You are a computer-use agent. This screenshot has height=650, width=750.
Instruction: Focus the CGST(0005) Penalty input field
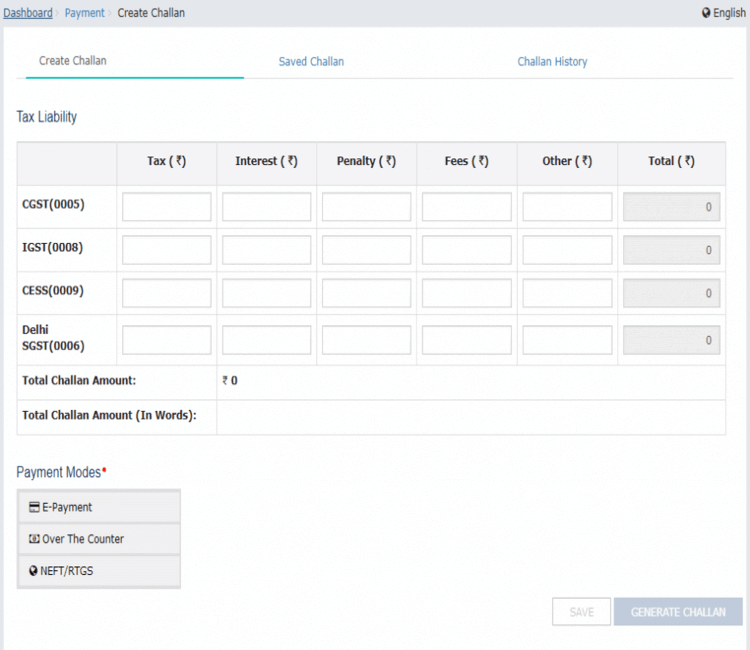366,207
